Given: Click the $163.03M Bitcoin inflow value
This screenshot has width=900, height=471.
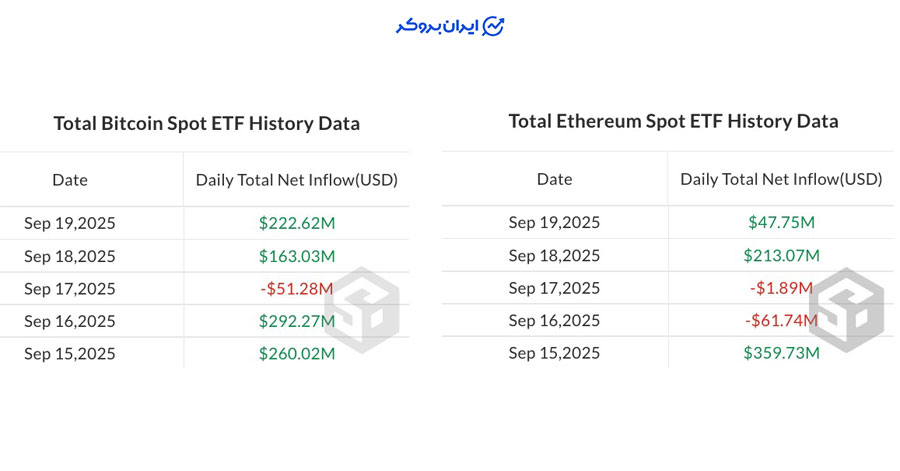Looking at the screenshot, I should 297,256.
